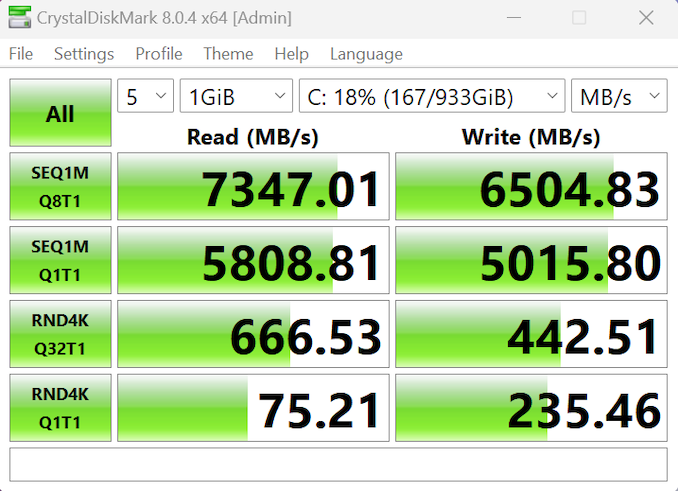Viewport: 678px width, 491px height.
Task: Click the CrystalDiskMark app icon in title bar
Action: click(19, 18)
